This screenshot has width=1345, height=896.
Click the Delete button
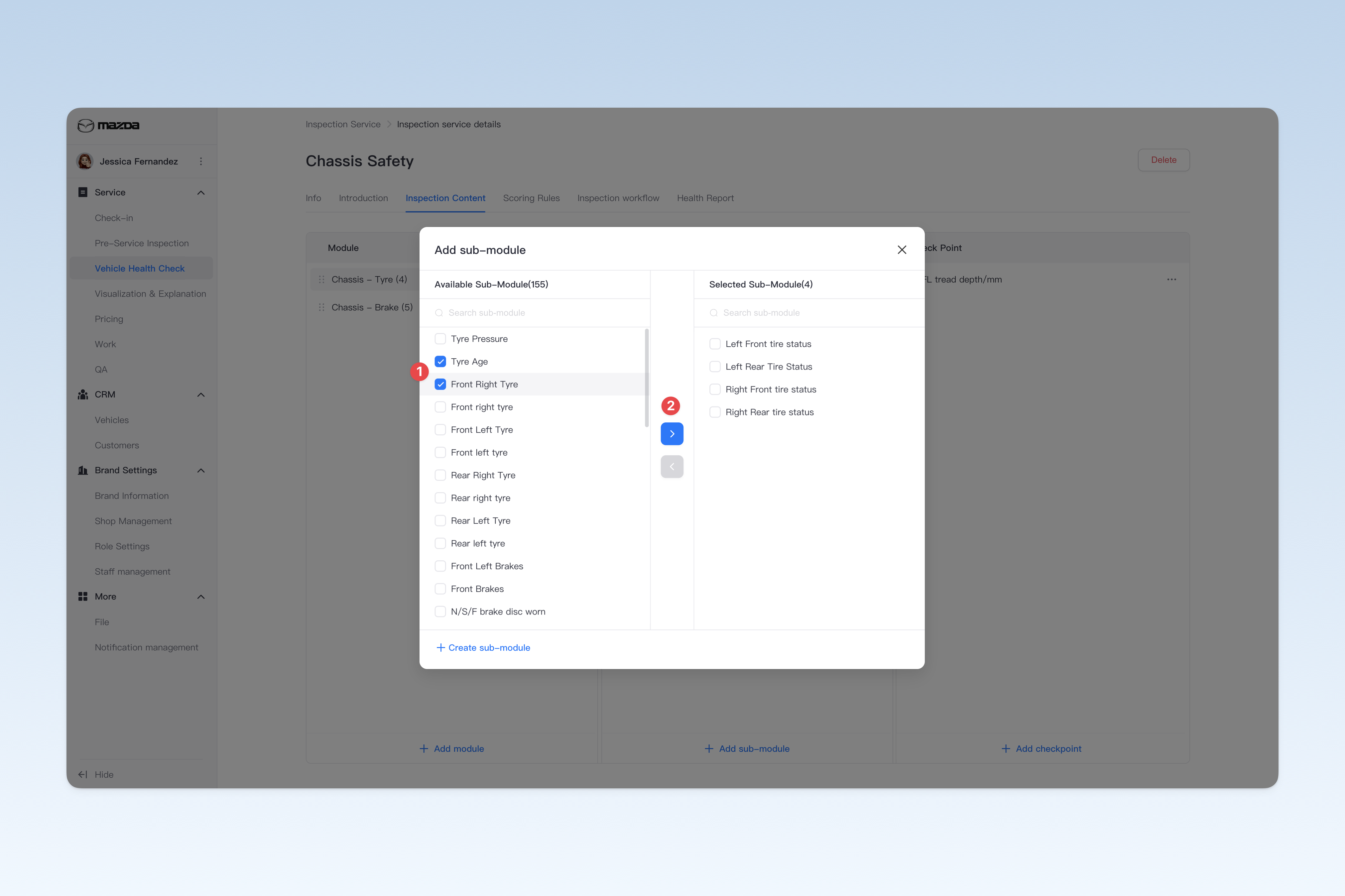click(1163, 160)
